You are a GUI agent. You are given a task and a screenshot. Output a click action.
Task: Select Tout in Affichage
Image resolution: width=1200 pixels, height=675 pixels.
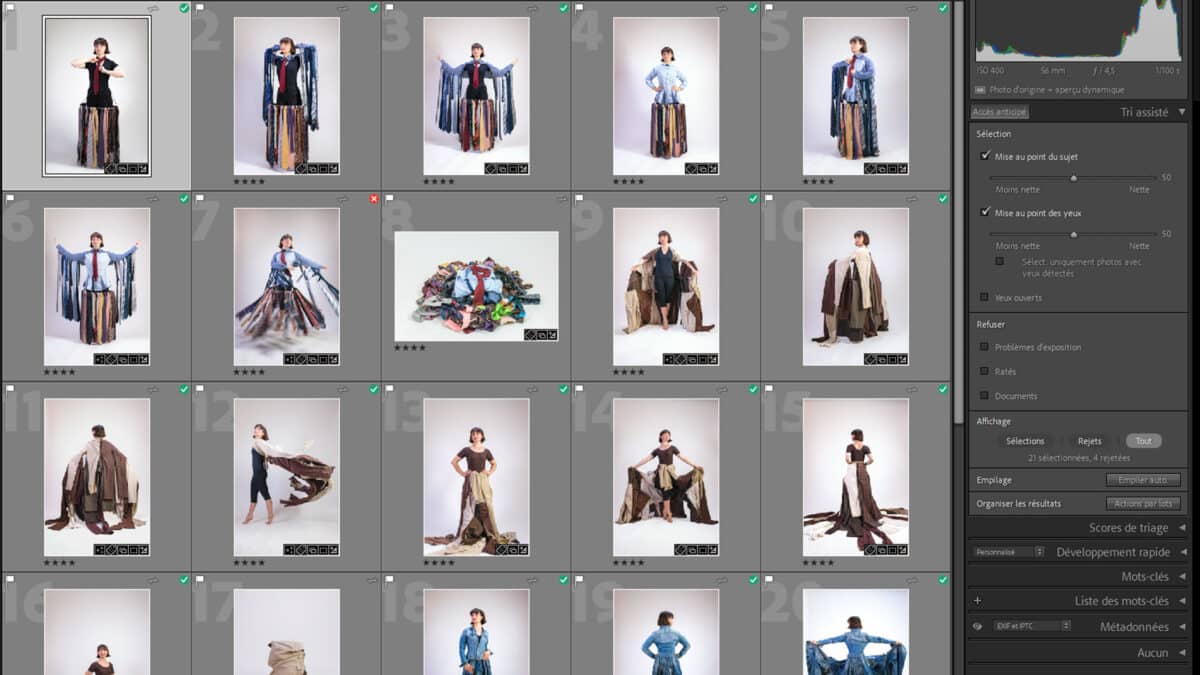coord(1143,441)
